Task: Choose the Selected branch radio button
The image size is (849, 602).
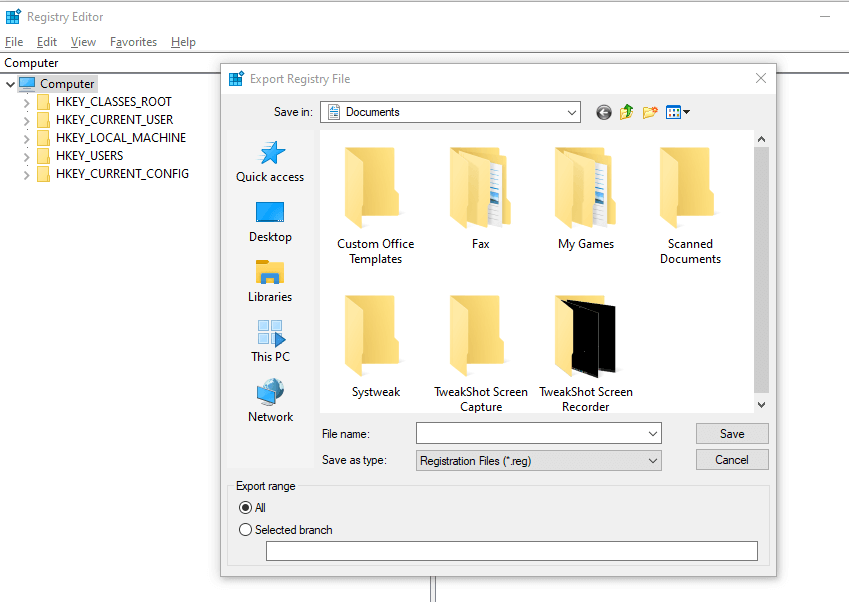Action: 246,530
